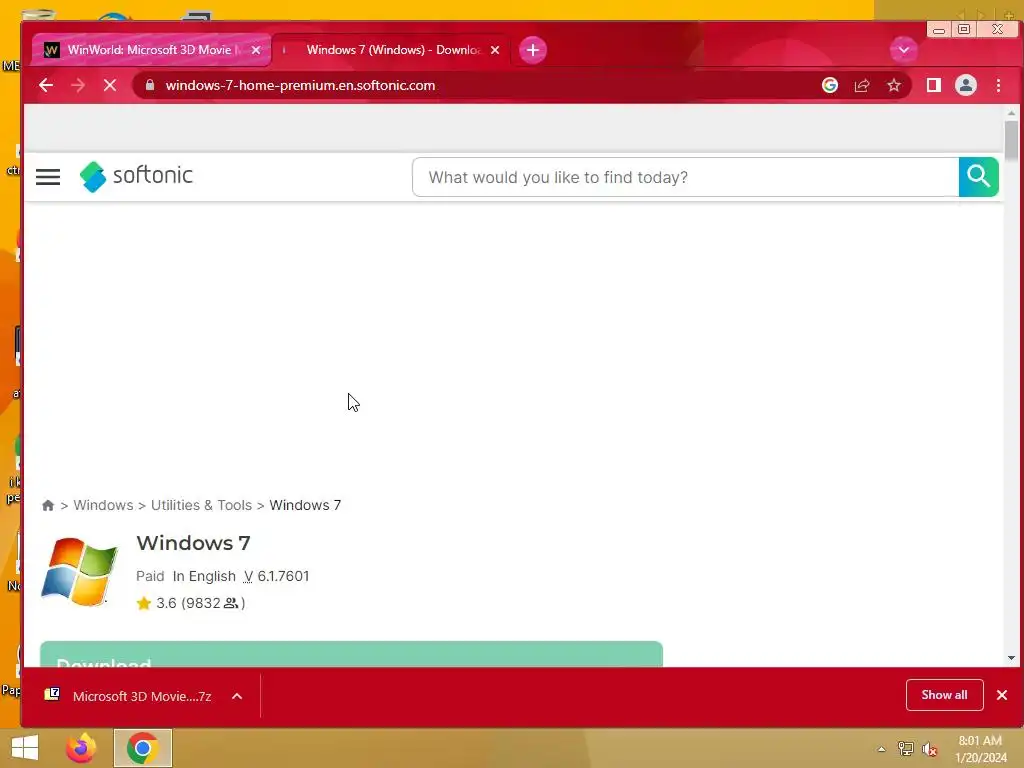Launch Firefox from the taskbar
The width and height of the screenshot is (1024, 768).
coord(81,748)
